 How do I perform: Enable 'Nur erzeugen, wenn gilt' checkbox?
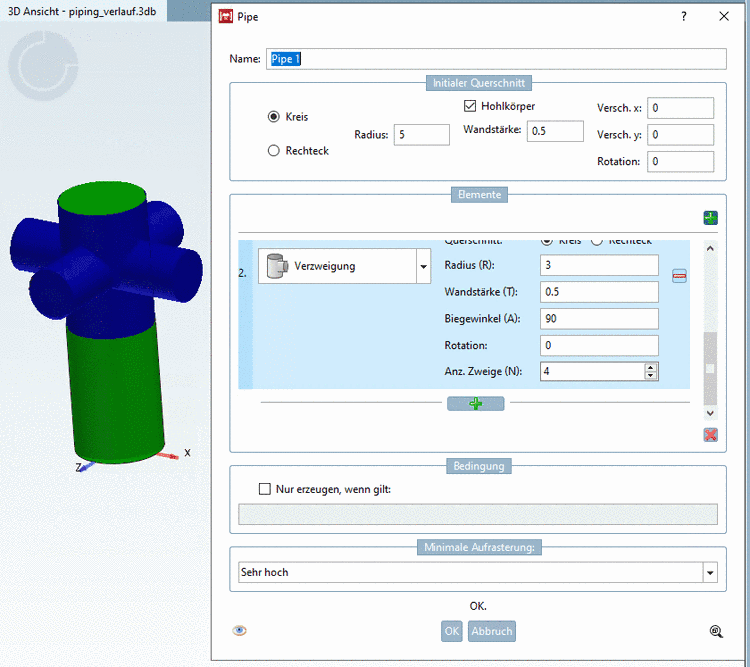click(x=265, y=489)
